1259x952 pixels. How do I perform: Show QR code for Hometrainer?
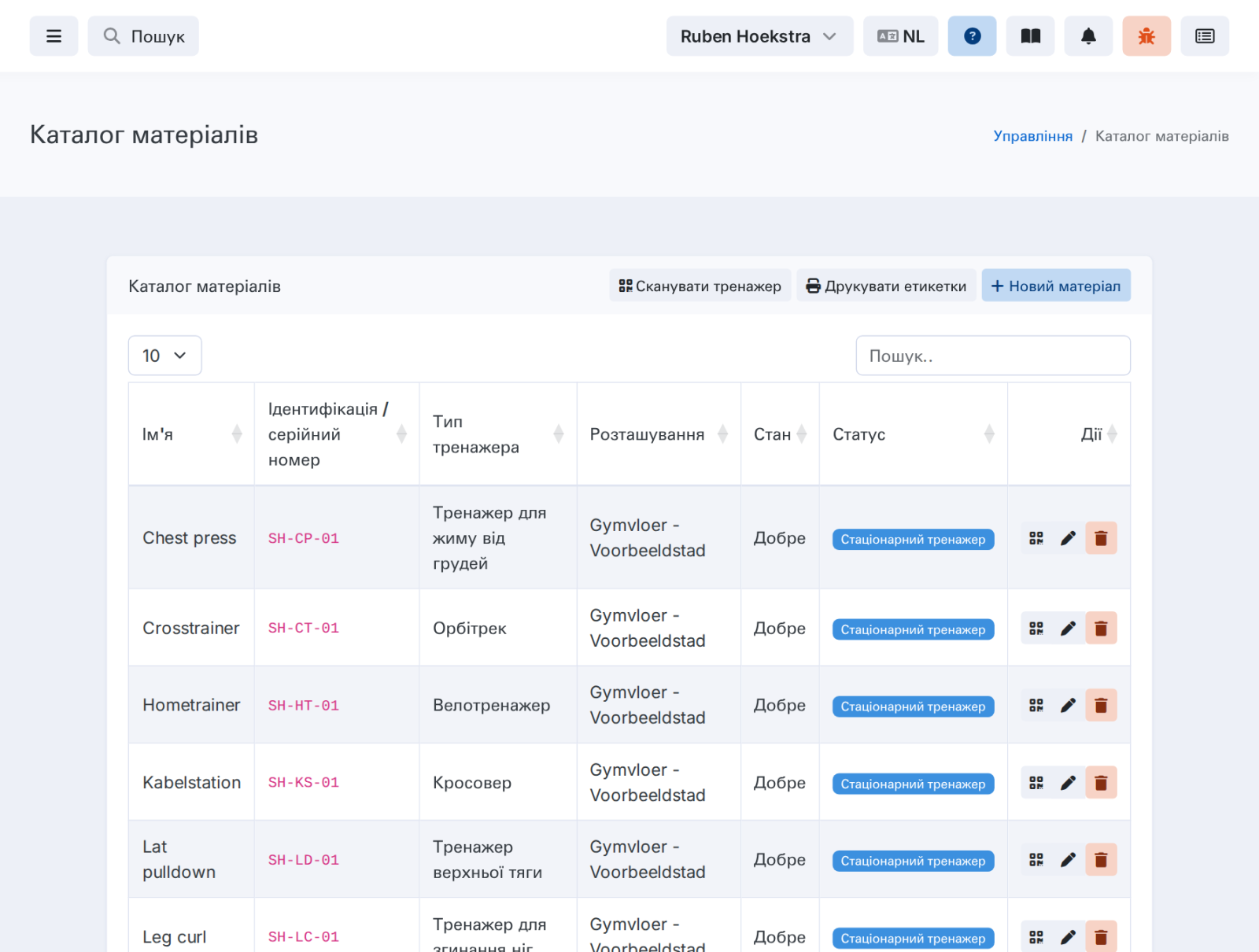1036,705
